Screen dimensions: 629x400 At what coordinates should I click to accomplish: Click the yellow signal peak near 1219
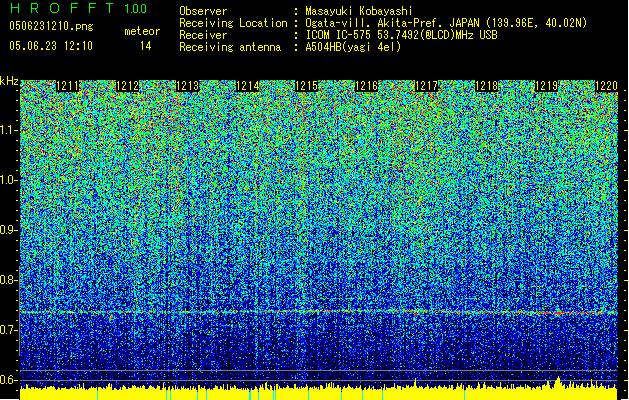558,382
